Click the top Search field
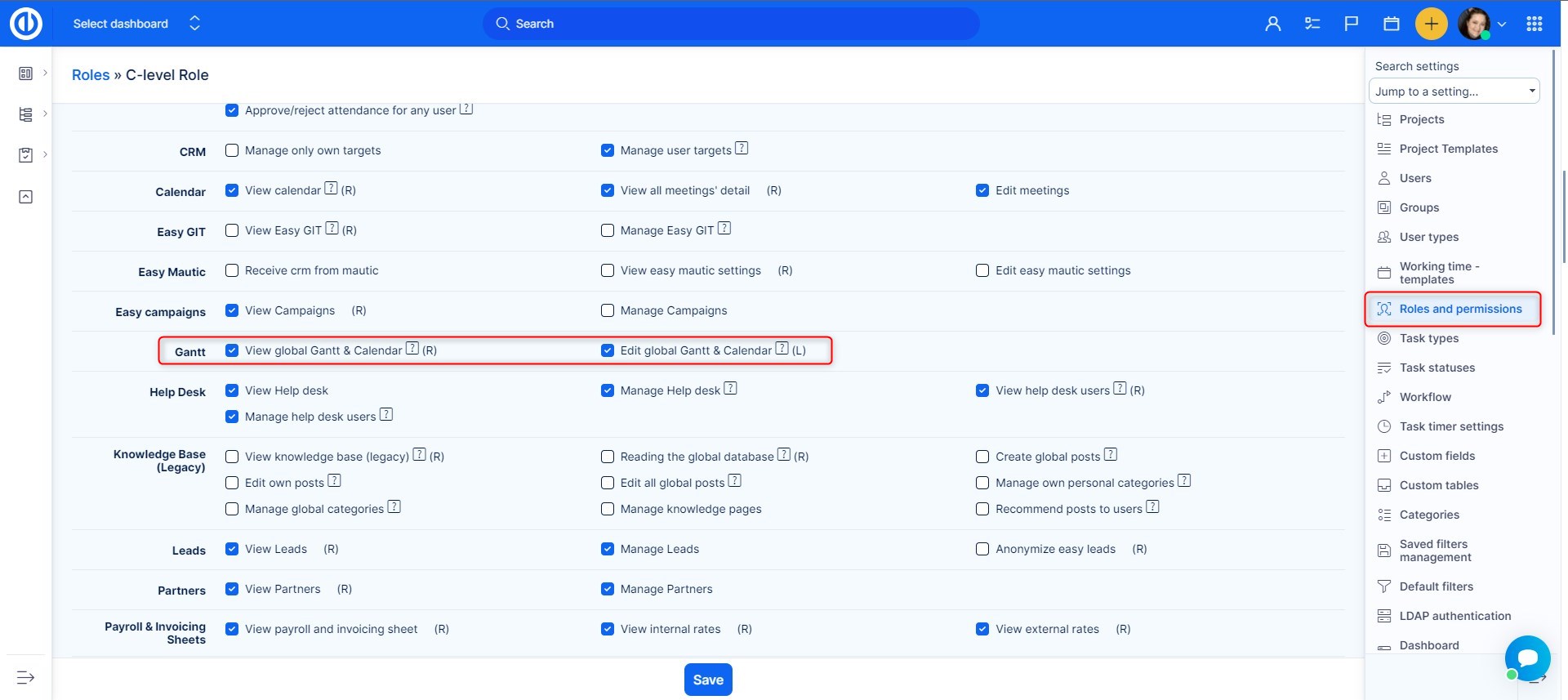Screen dimensions: 1568x700 tap(731, 24)
